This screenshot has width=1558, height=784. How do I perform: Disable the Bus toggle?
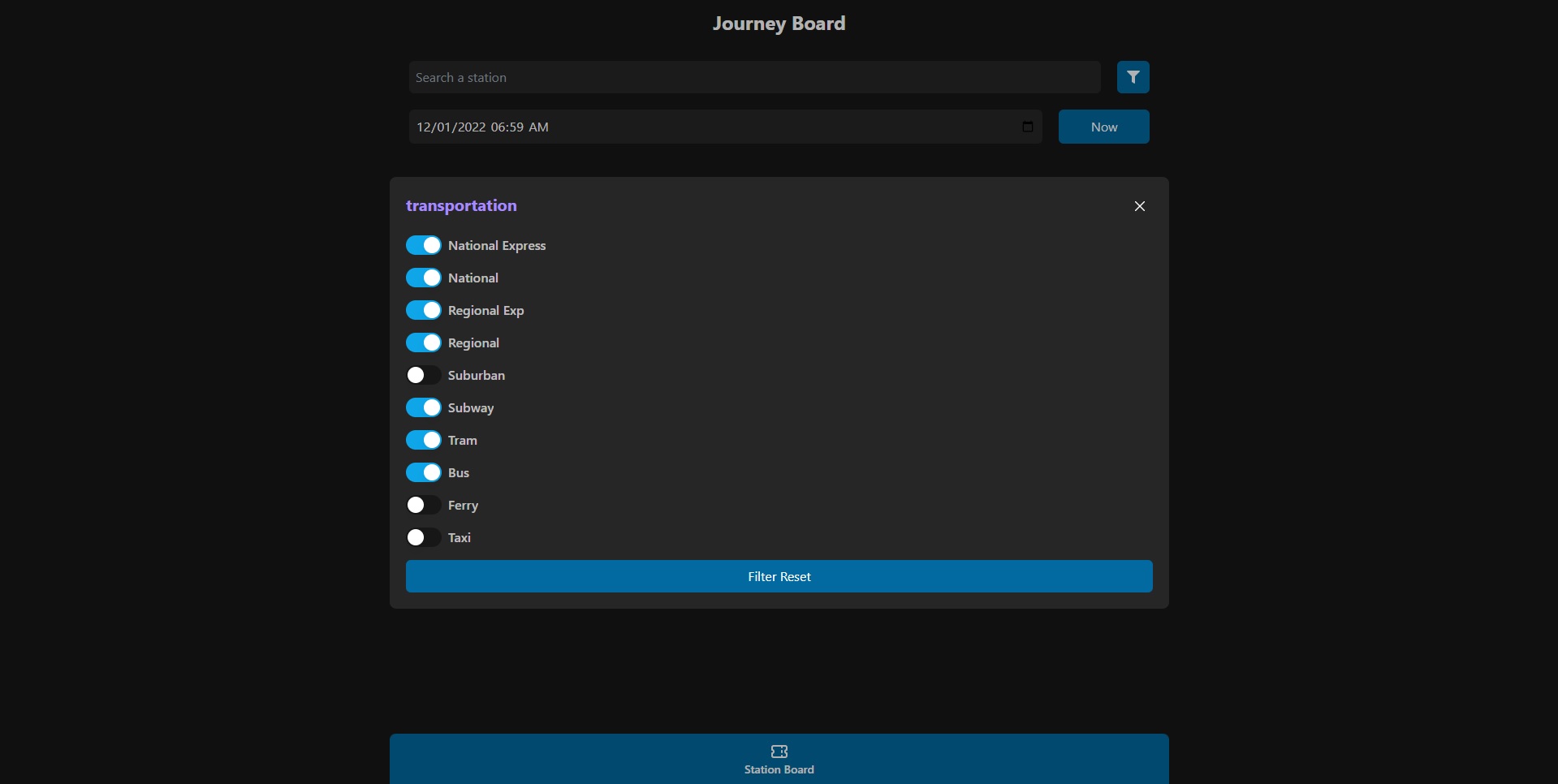pyautogui.click(x=424, y=472)
